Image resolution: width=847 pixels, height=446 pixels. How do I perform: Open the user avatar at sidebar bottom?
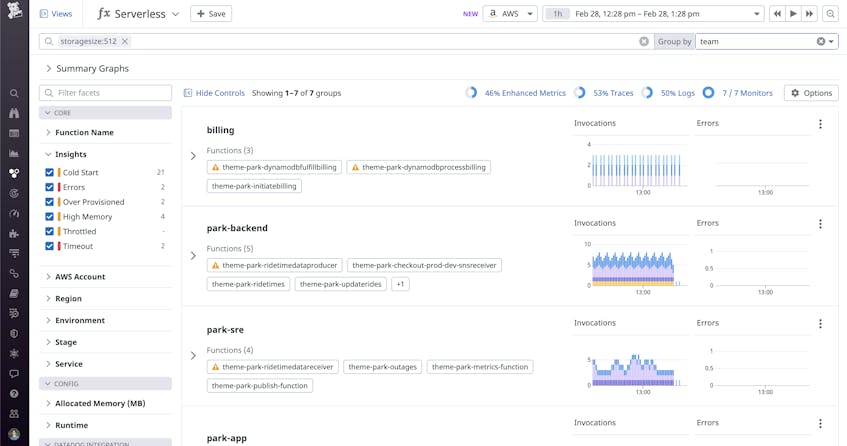14,434
